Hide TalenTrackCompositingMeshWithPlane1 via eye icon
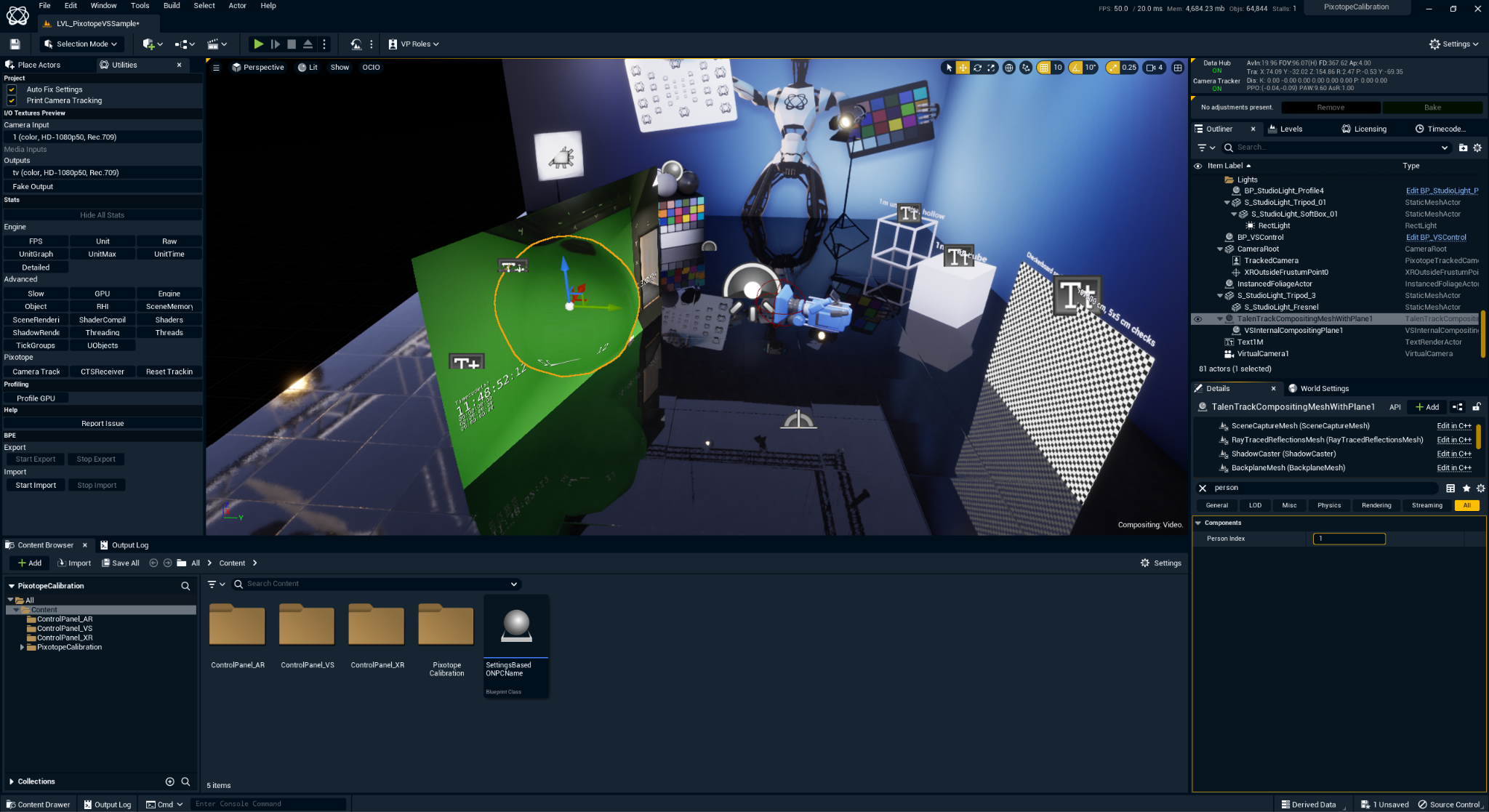This screenshot has width=1489, height=812. coord(1197,319)
